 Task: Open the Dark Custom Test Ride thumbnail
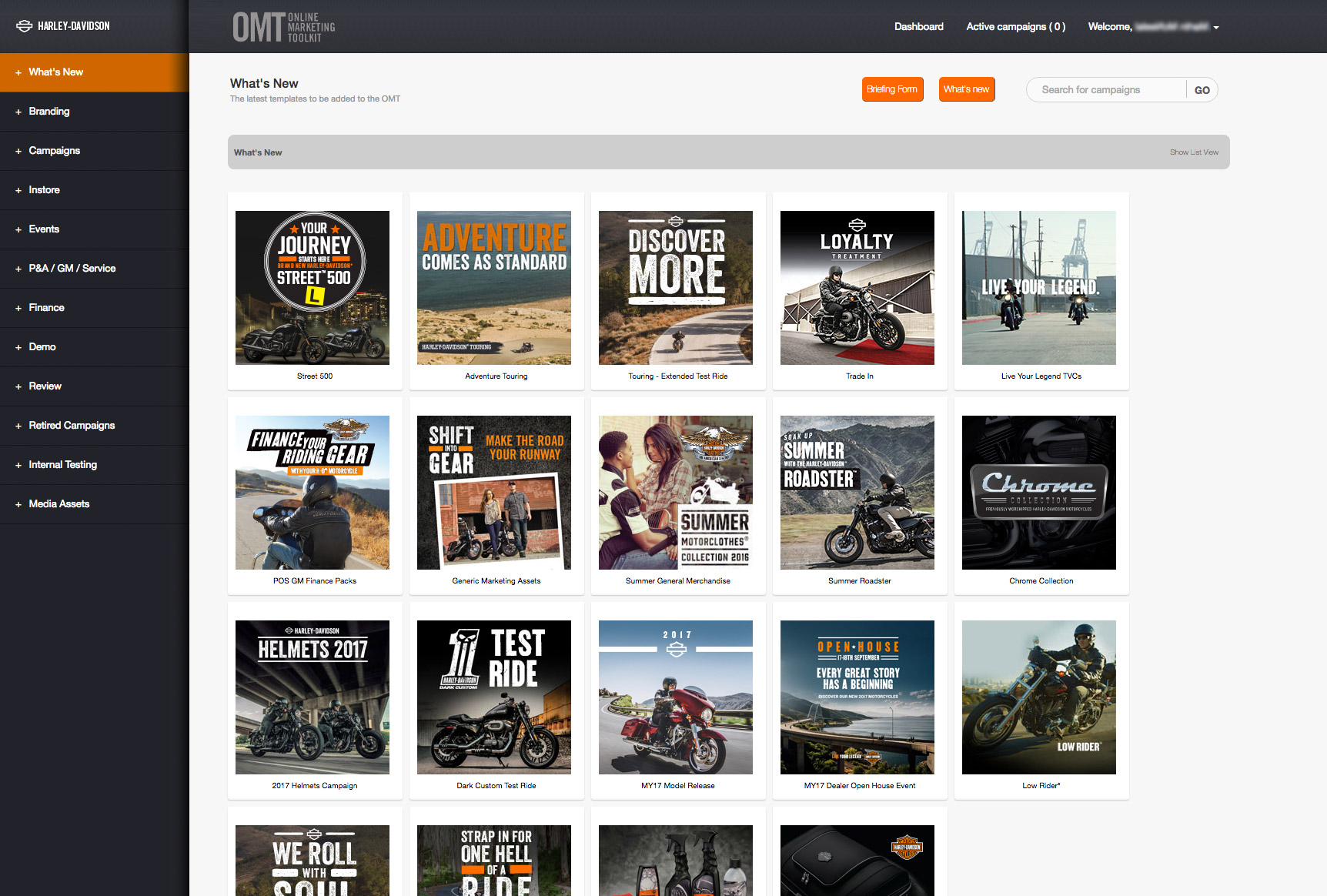[494, 697]
